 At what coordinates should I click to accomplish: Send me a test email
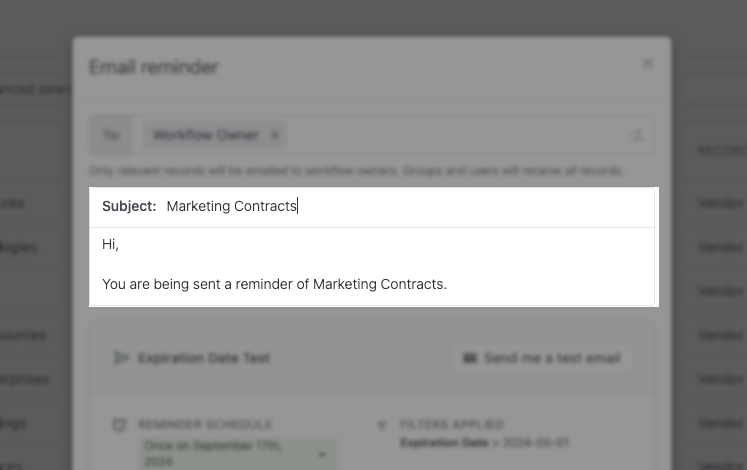pos(542,358)
